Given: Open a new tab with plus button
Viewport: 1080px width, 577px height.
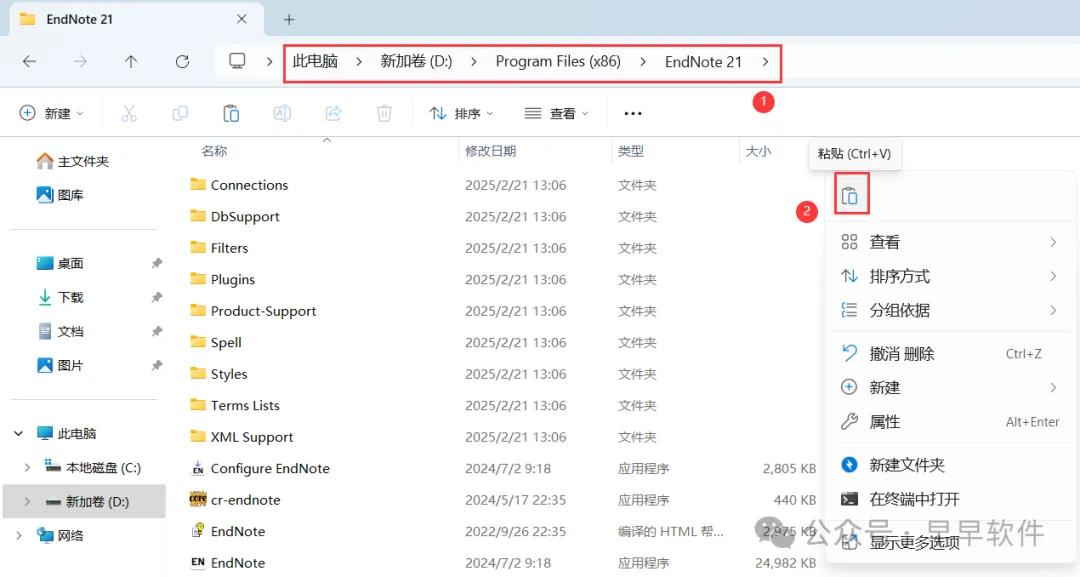Looking at the screenshot, I should point(289,20).
